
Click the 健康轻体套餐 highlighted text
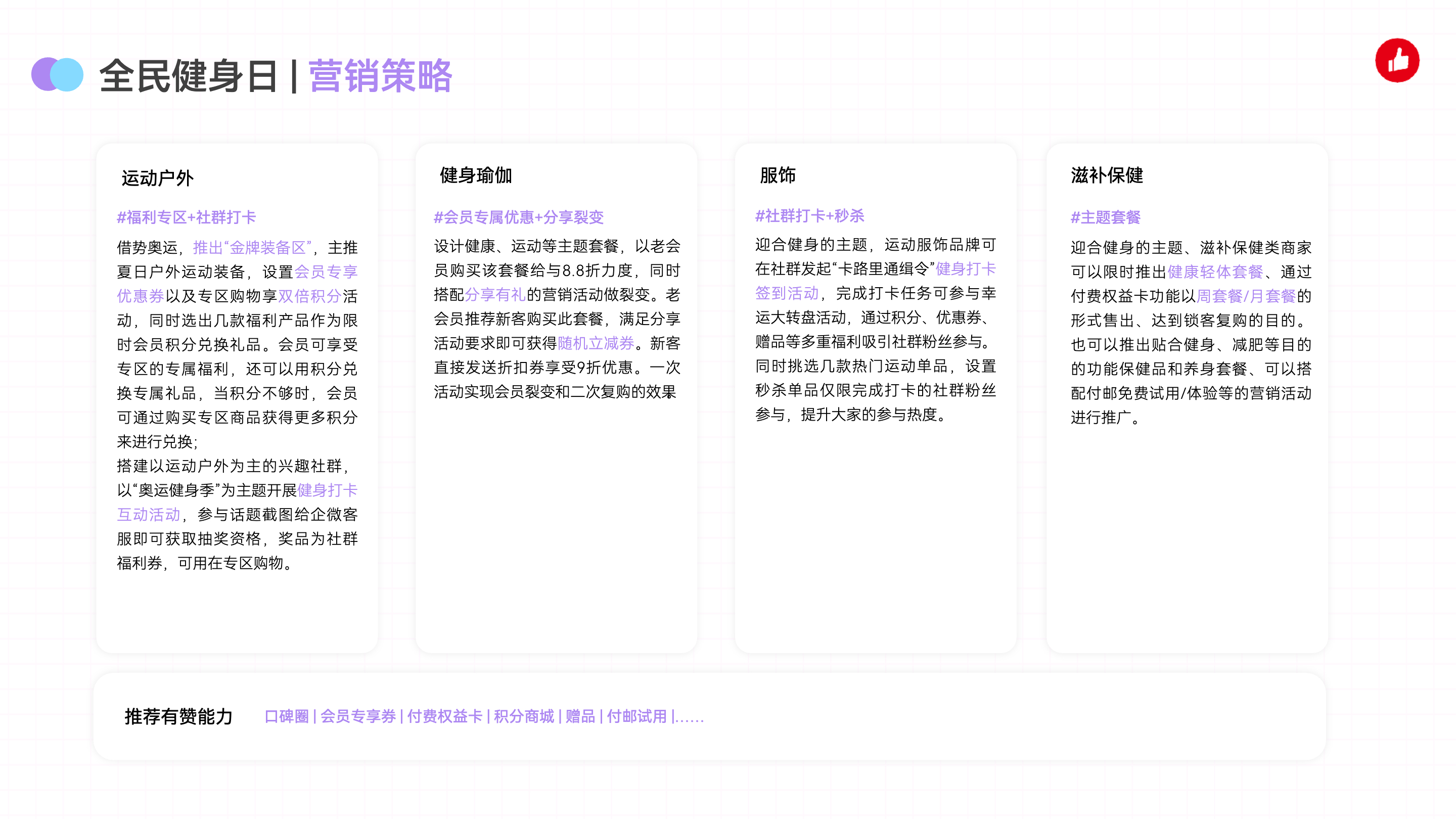pos(1215,272)
